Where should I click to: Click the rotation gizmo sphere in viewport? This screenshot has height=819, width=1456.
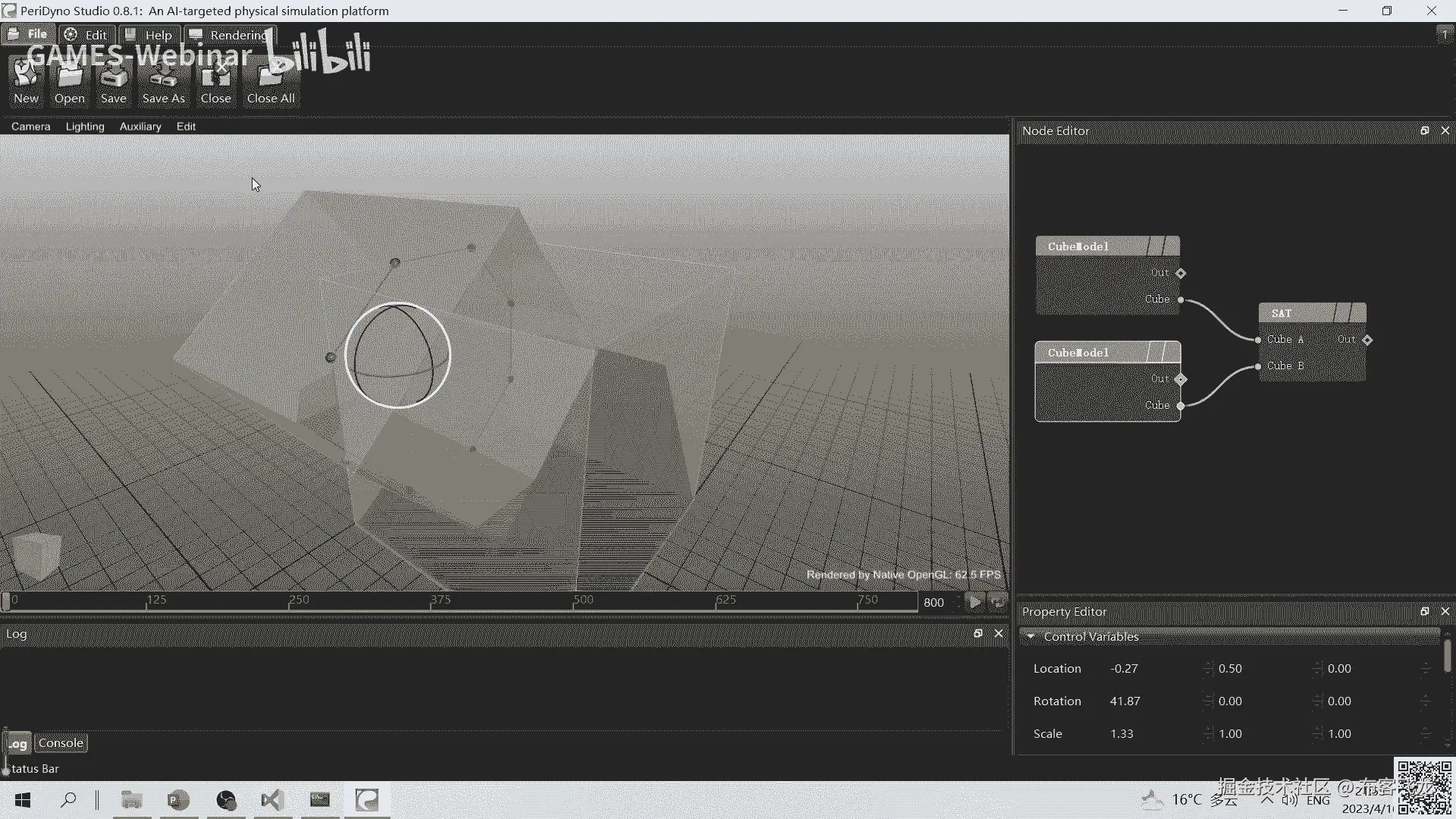pyautogui.click(x=397, y=355)
